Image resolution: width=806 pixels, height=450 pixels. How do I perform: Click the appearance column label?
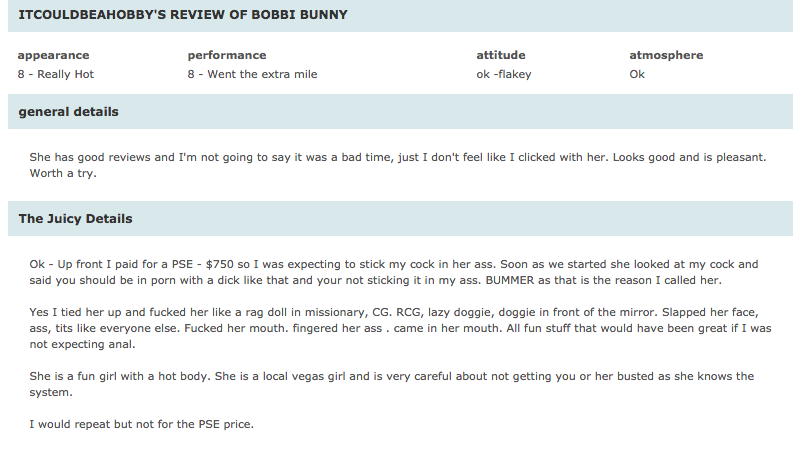coord(53,55)
